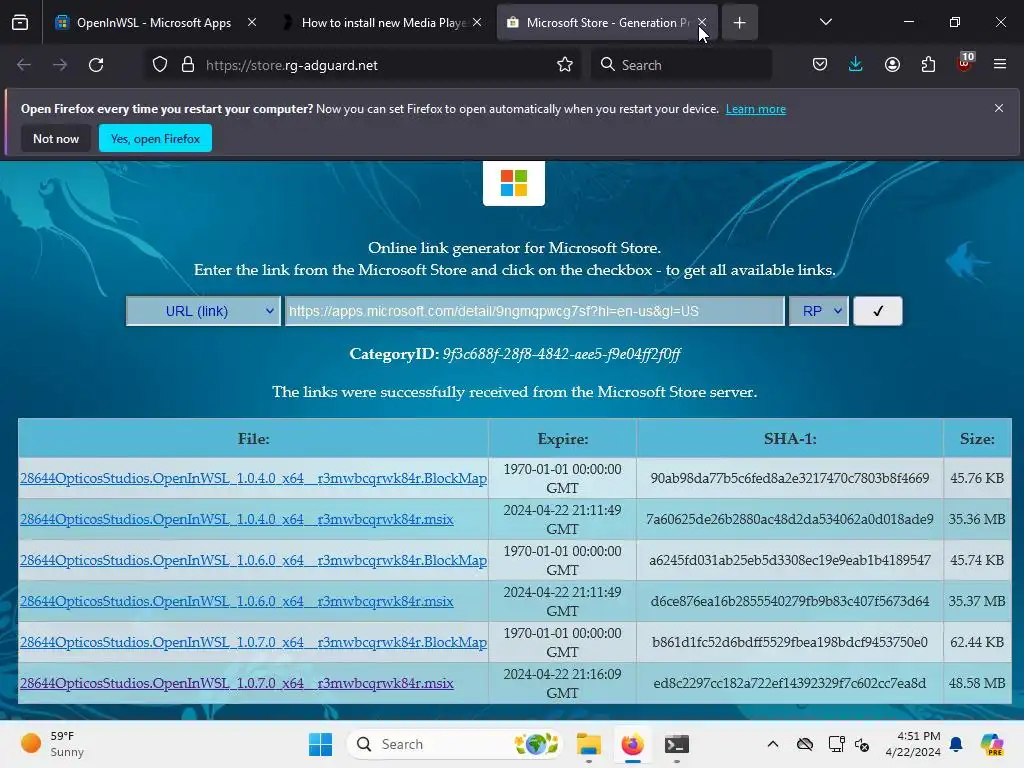Go back to previous page

tap(24, 65)
